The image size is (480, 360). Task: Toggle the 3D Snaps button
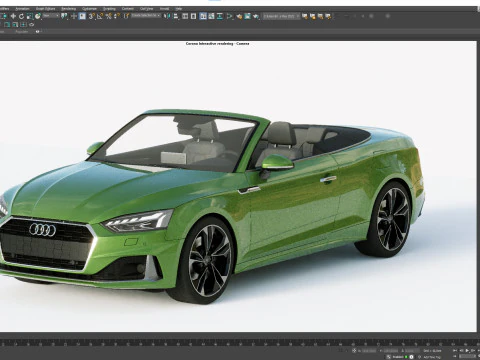pyautogui.click(x=91, y=16)
